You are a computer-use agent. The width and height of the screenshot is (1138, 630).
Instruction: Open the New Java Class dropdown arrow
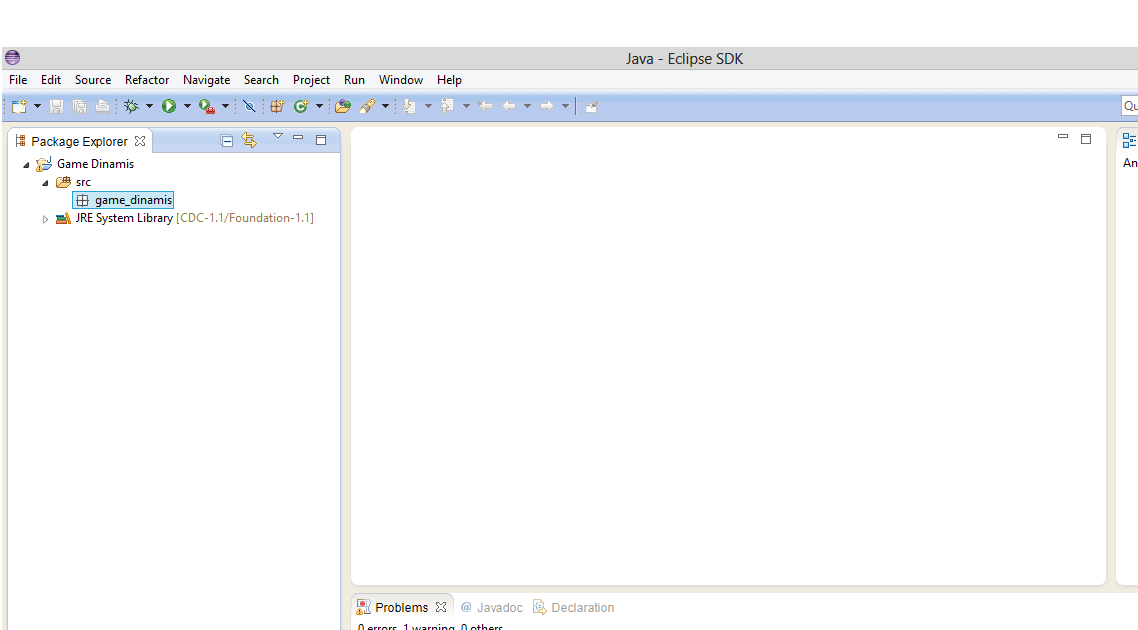(319, 107)
